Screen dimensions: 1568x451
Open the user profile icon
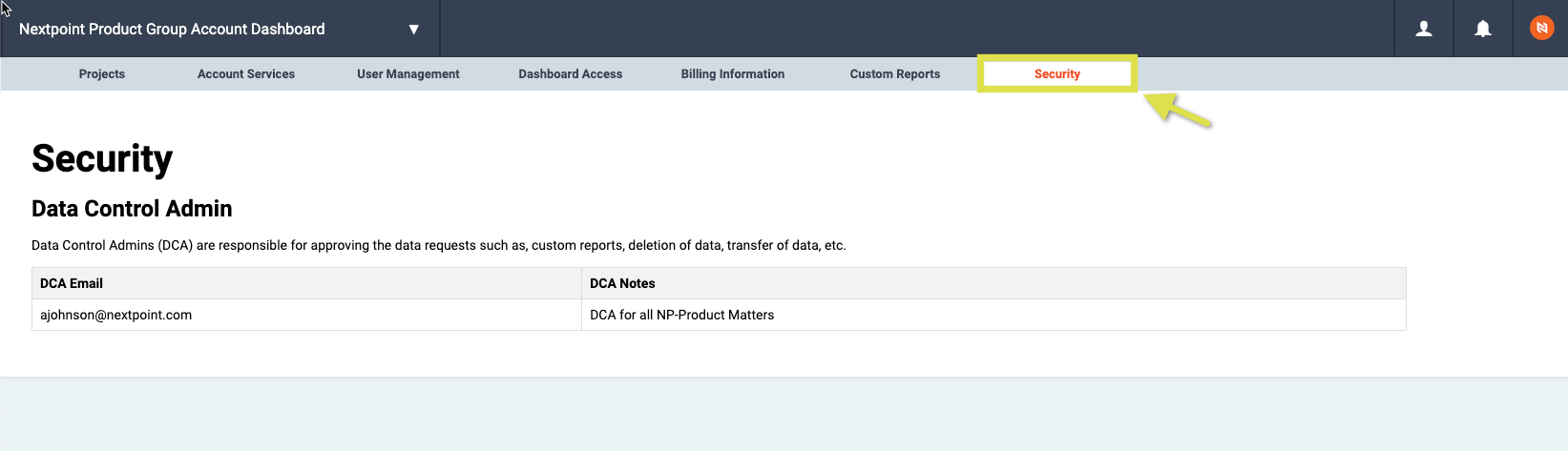[1423, 29]
